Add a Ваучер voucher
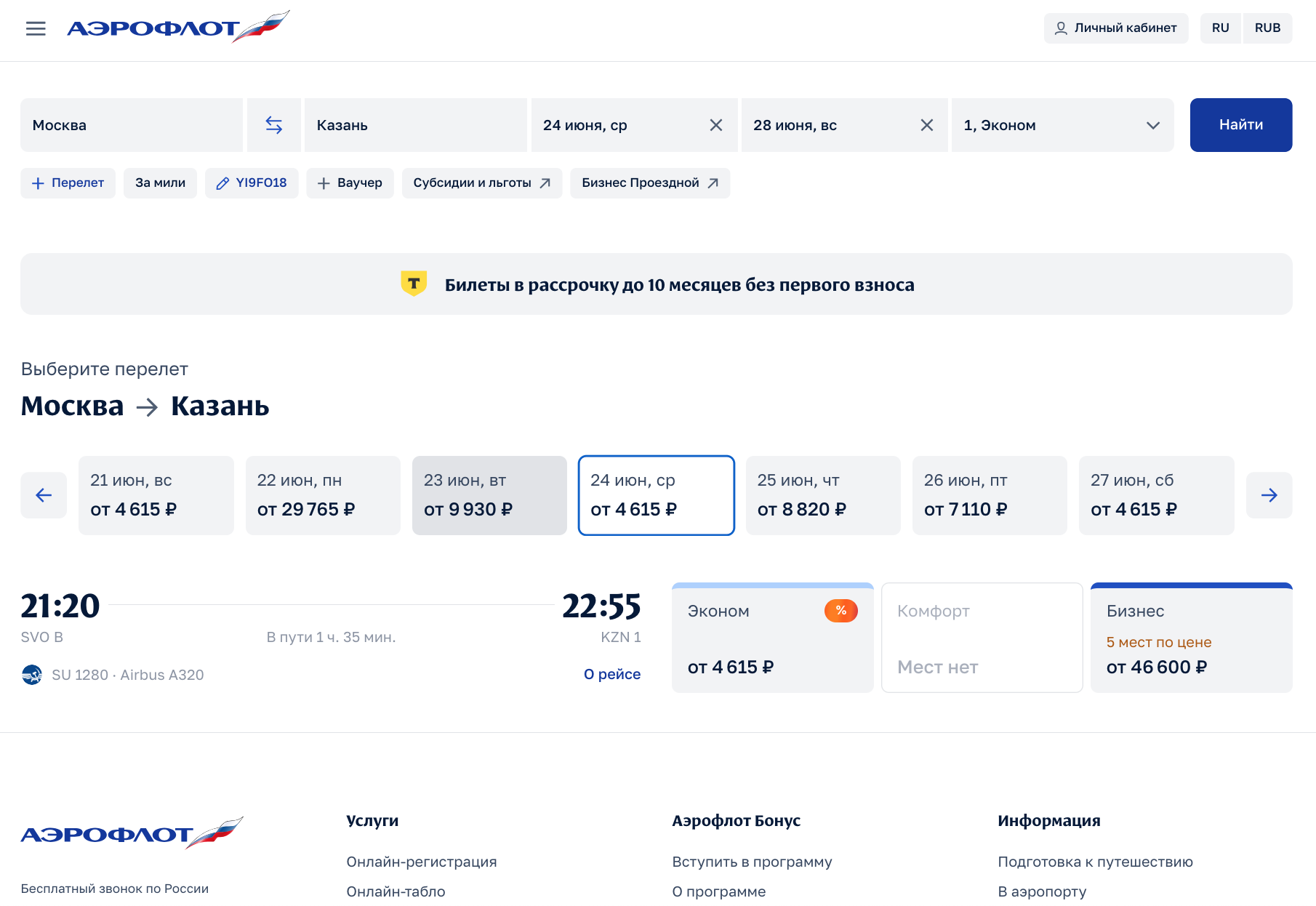1316x906 pixels. click(350, 183)
